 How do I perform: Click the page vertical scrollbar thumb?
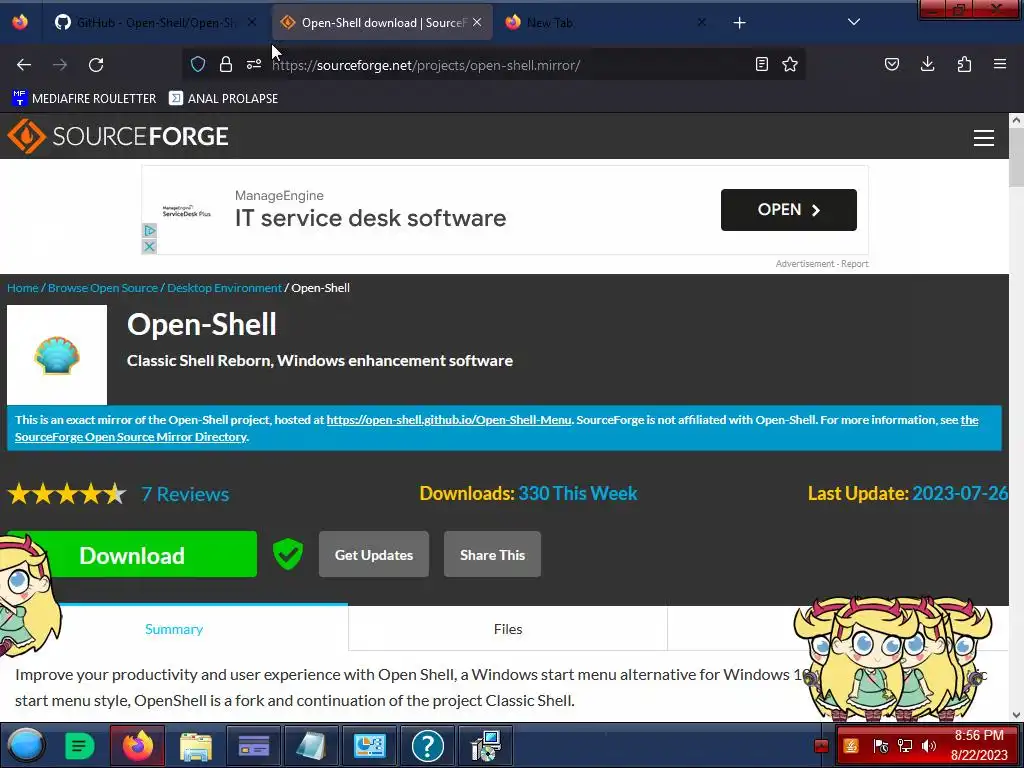coord(1016,157)
